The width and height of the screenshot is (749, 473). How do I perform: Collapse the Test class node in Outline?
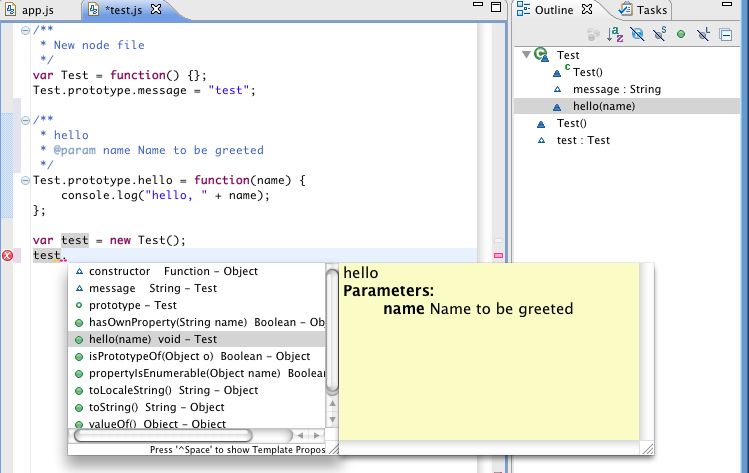526,54
